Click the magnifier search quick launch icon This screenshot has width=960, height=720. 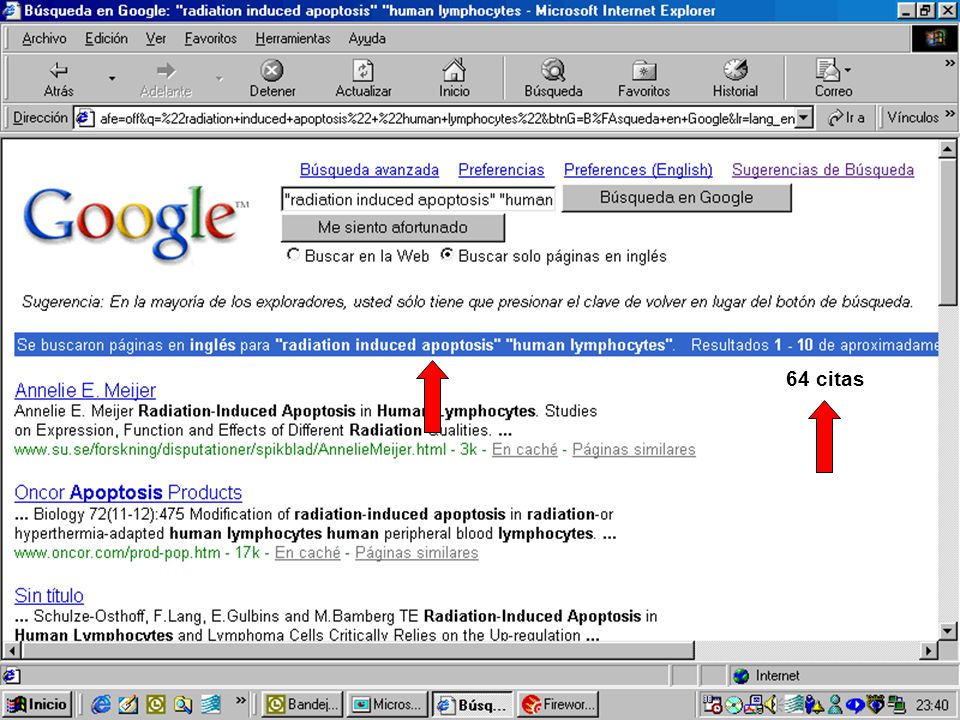tap(182, 705)
